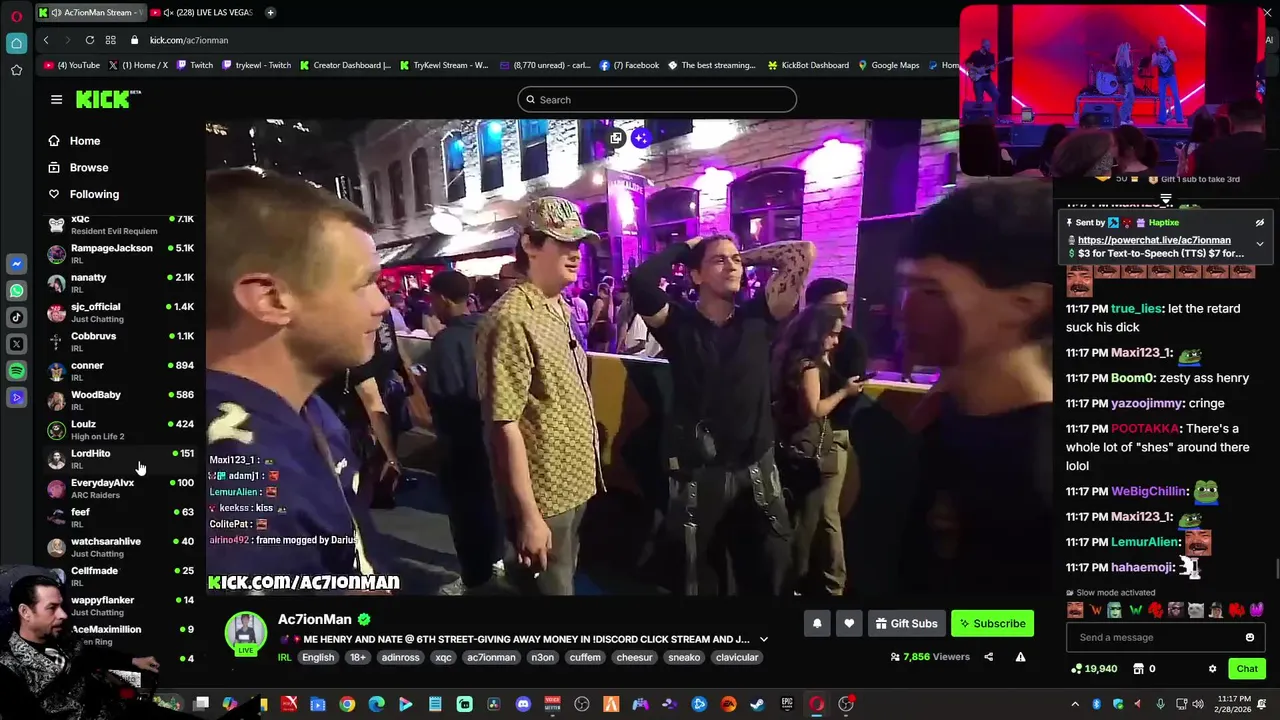Go to Opera start page home icon
The height and width of the screenshot is (720, 1280).
click(x=16, y=44)
